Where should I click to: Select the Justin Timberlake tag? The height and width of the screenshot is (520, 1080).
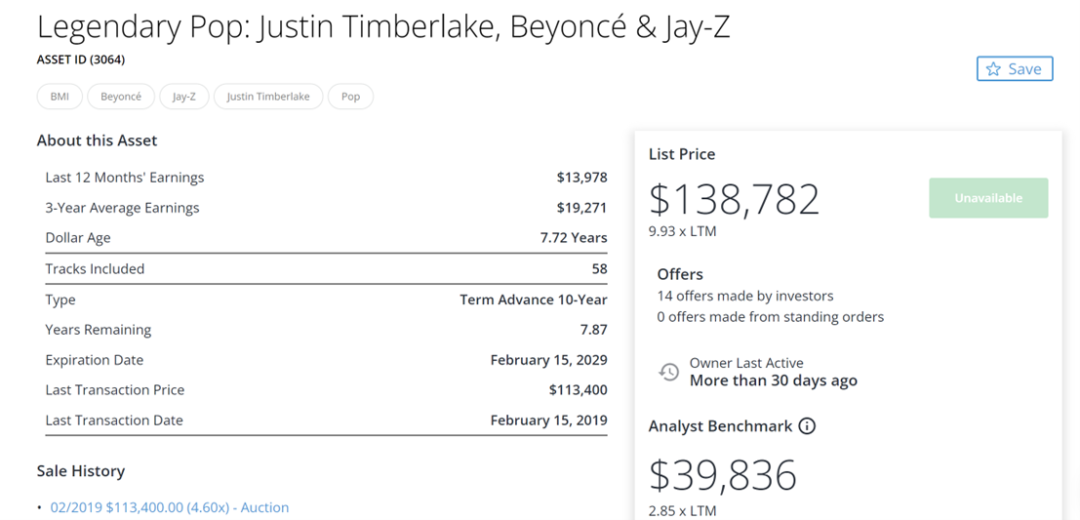pos(268,97)
